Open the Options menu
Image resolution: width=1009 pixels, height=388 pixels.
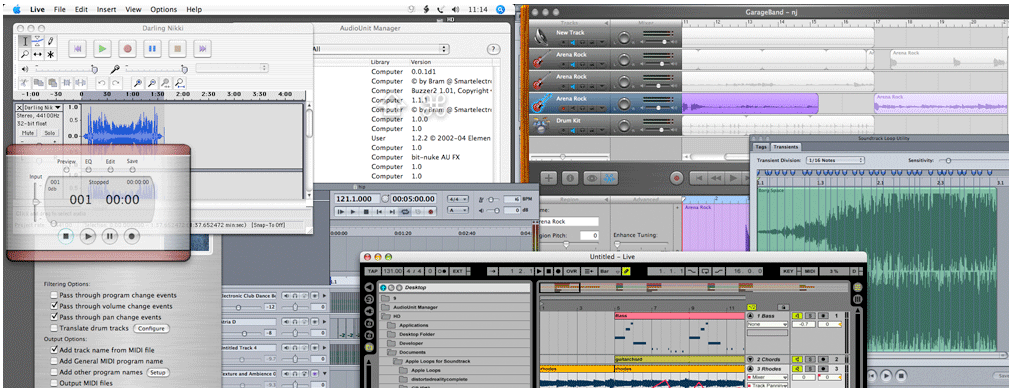click(163, 10)
